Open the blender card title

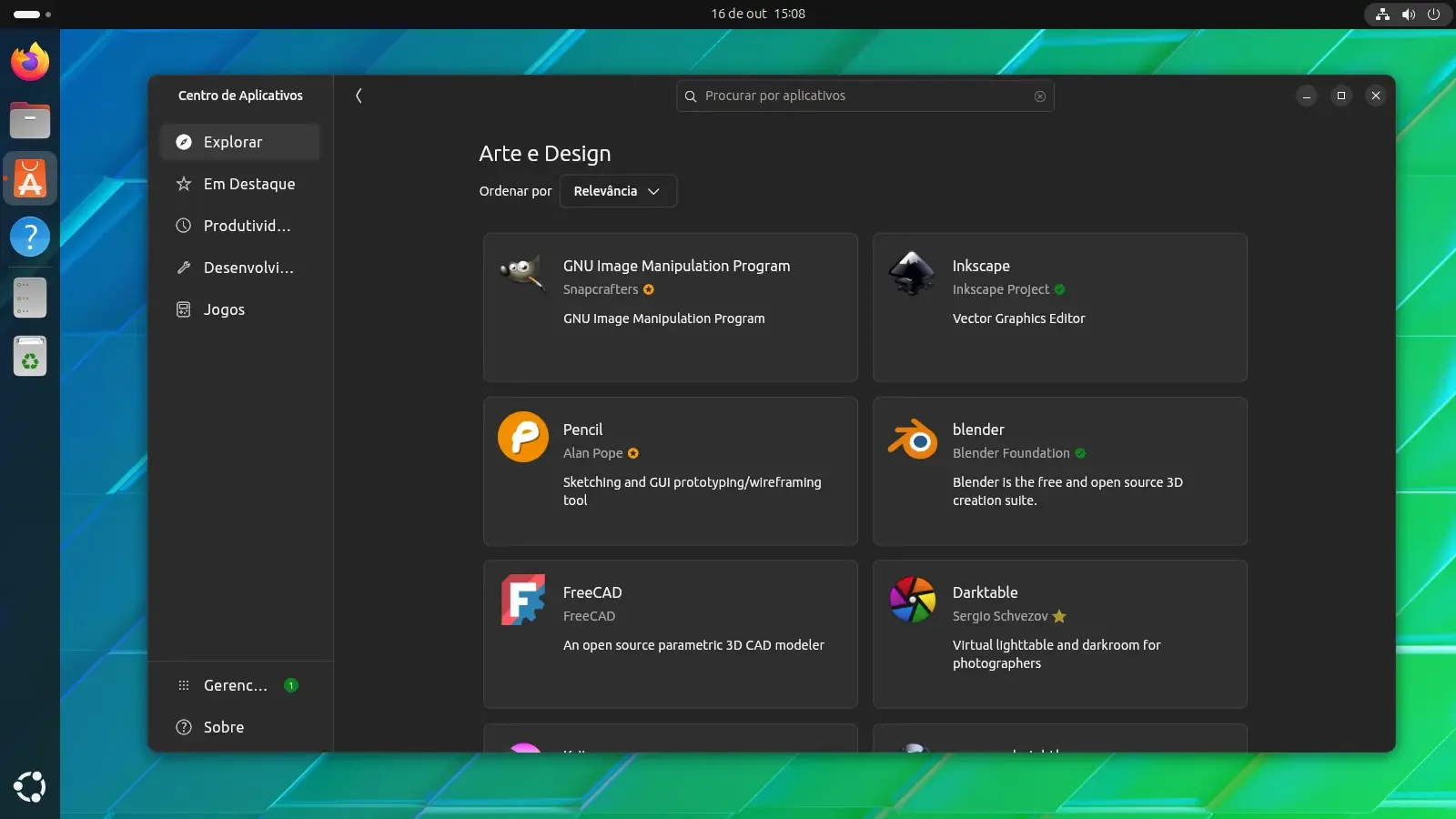[x=978, y=430]
